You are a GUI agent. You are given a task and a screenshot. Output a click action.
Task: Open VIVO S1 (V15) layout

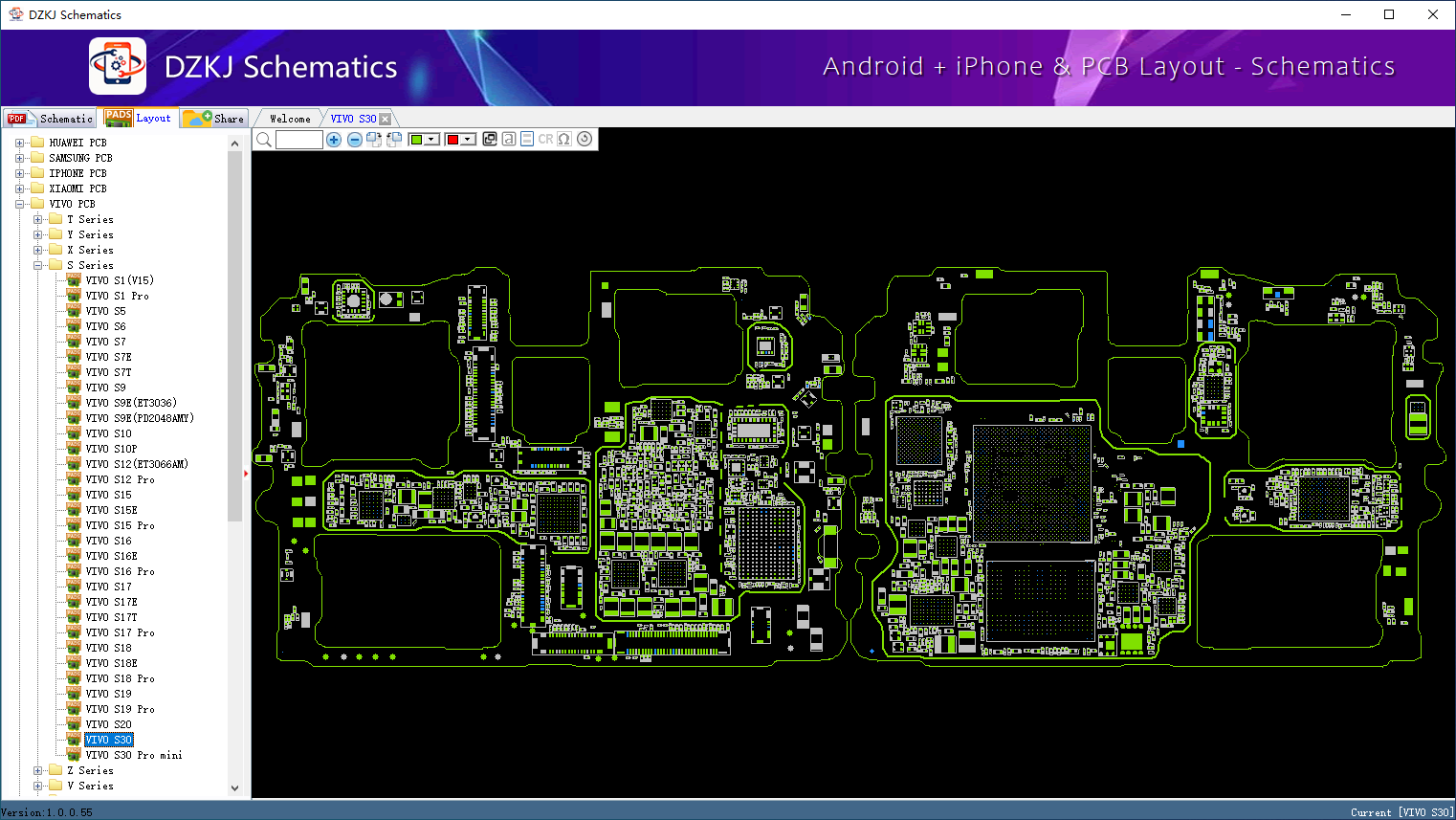pos(120,280)
